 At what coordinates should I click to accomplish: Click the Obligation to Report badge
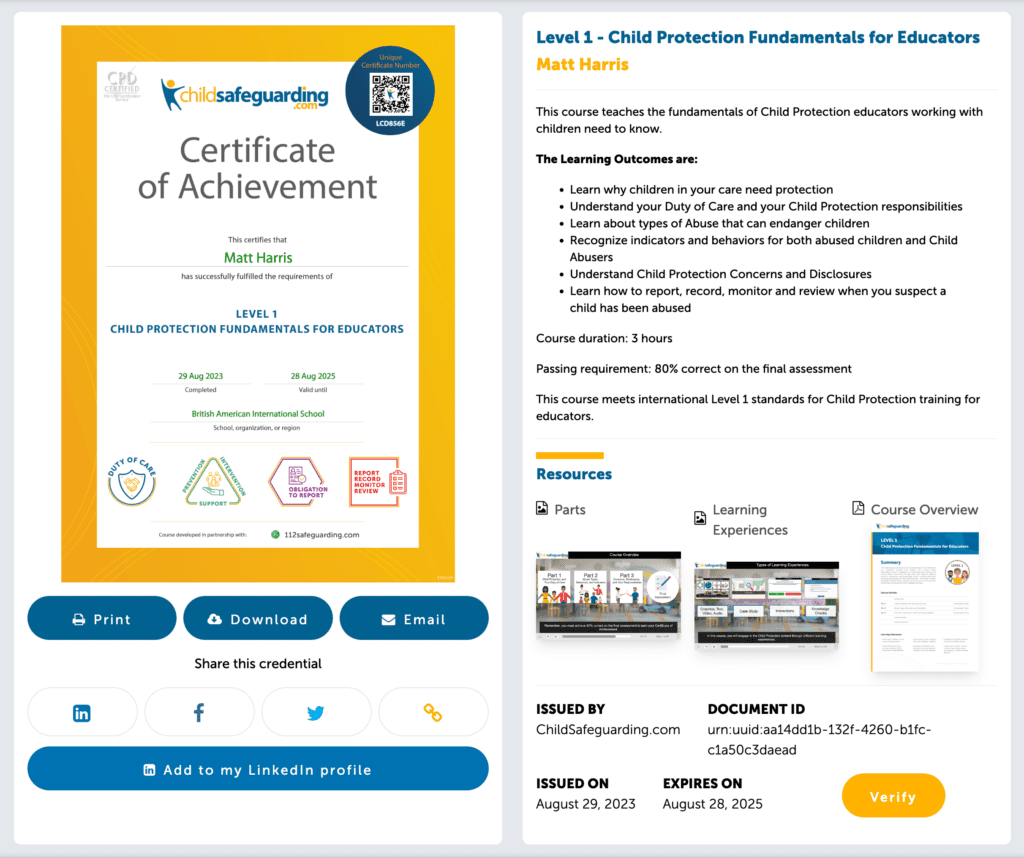[x=296, y=482]
